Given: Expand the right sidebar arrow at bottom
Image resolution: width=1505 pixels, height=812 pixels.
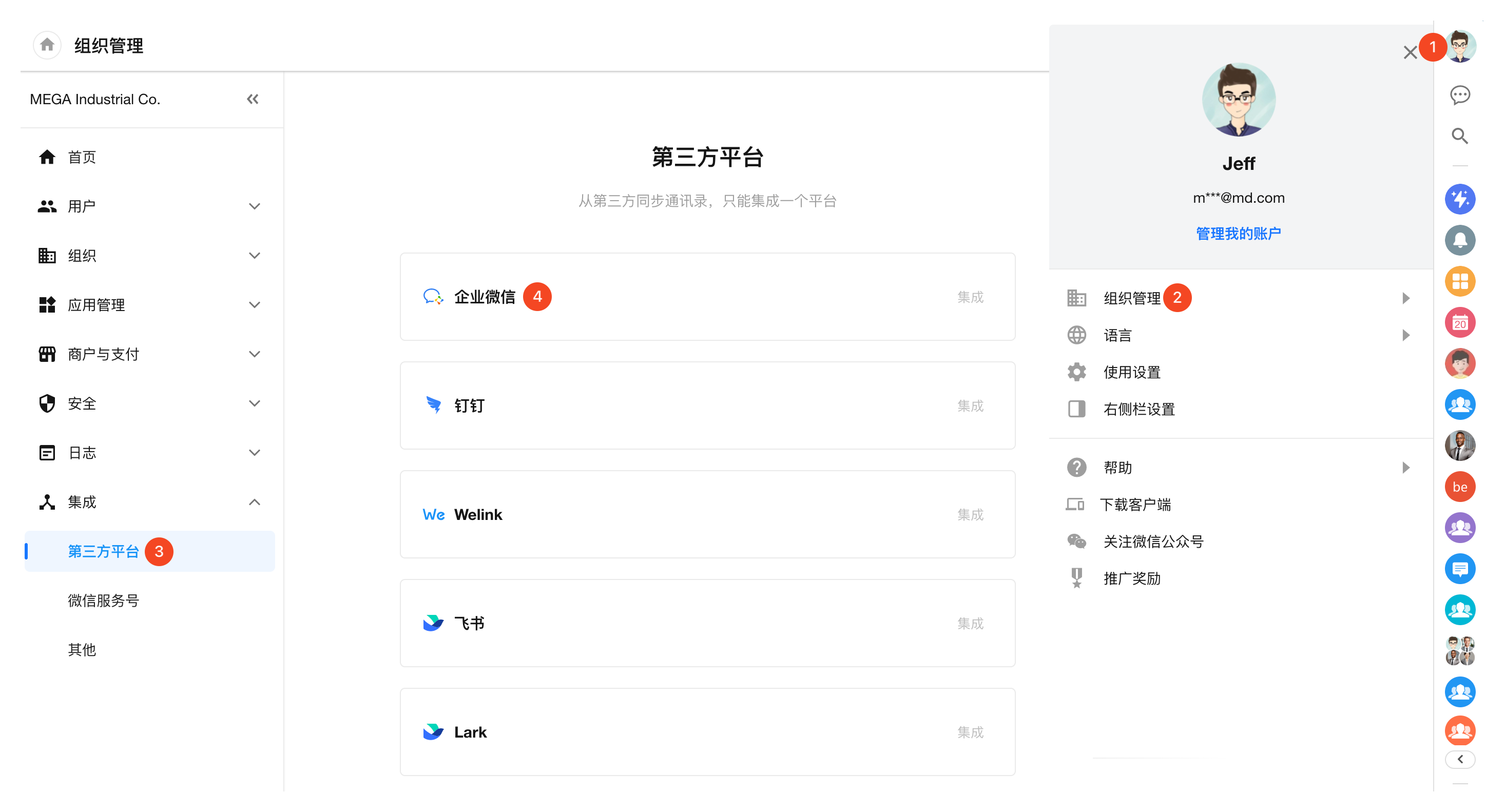Looking at the screenshot, I should (1459, 759).
